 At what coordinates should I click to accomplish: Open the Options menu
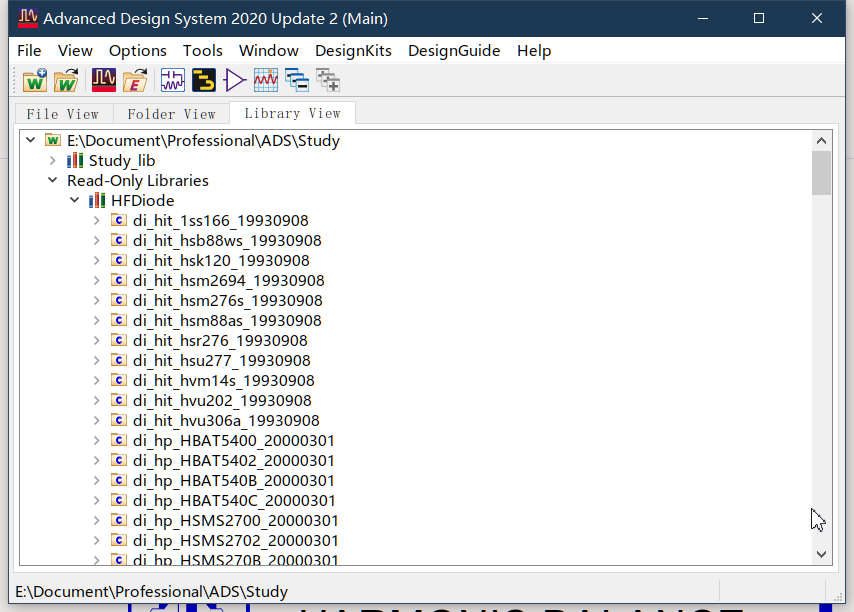click(x=138, y=51)
